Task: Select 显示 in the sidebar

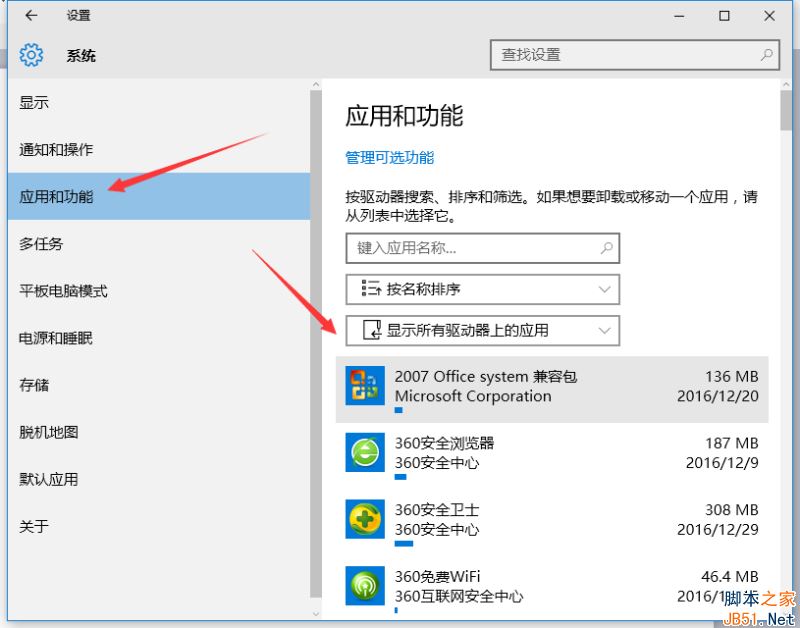Action: point(34,103)
